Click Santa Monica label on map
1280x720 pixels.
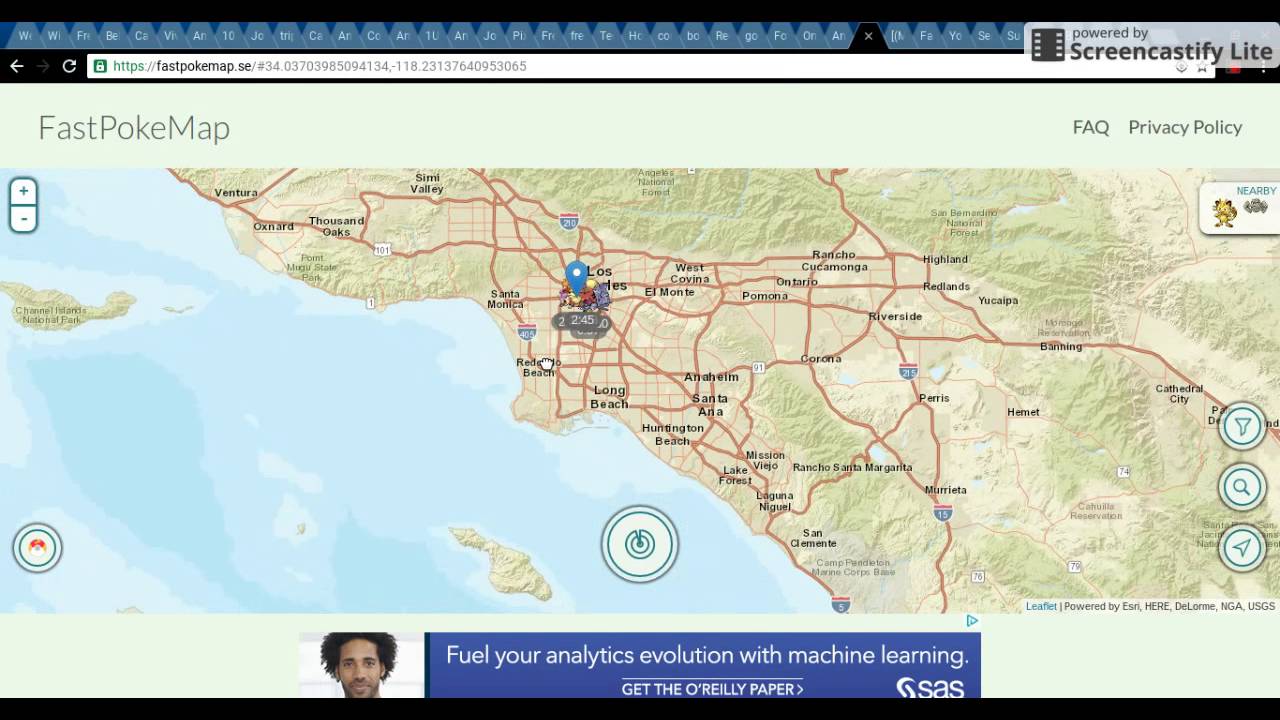click(505, 299)
